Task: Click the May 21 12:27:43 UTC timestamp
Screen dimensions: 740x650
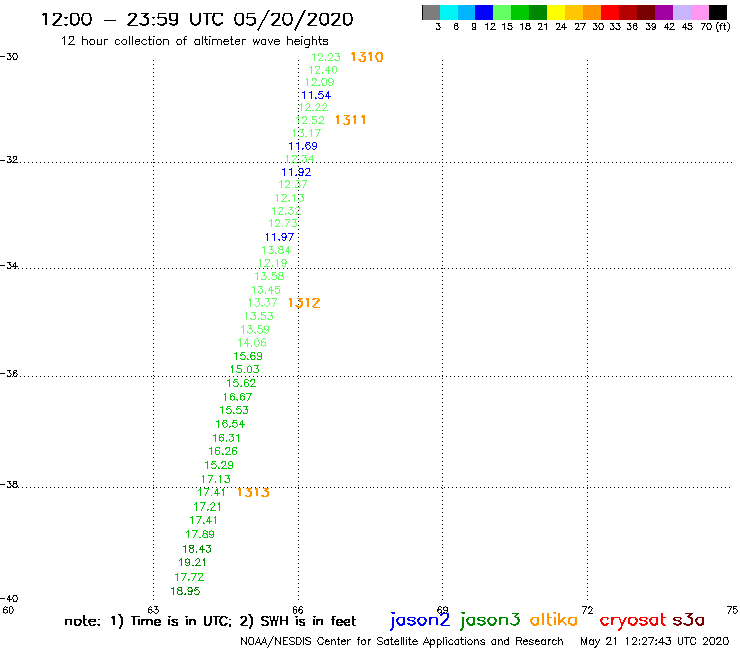Action: [x=655, y=641]
